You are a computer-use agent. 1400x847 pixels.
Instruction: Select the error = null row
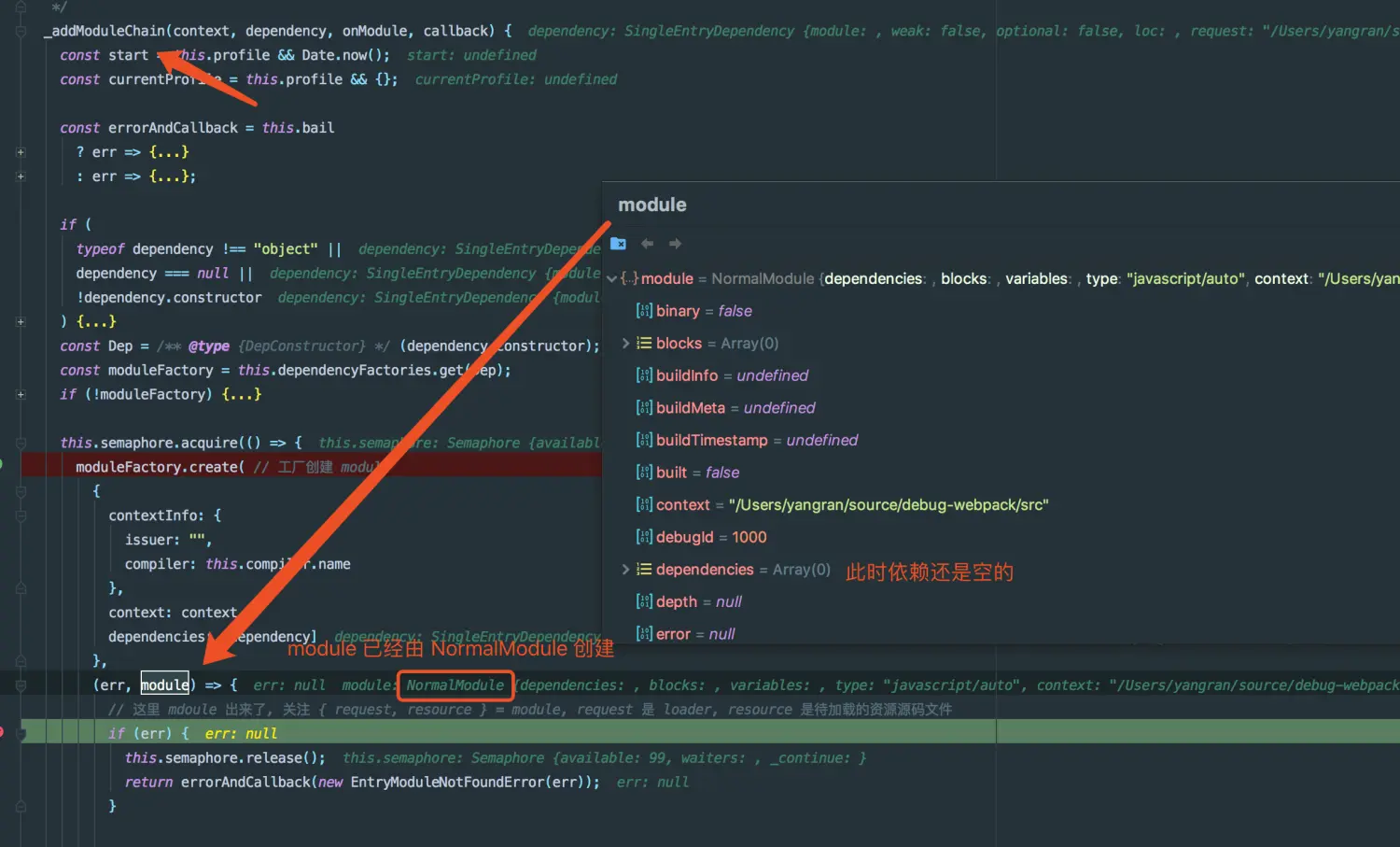click(1001, 634)
